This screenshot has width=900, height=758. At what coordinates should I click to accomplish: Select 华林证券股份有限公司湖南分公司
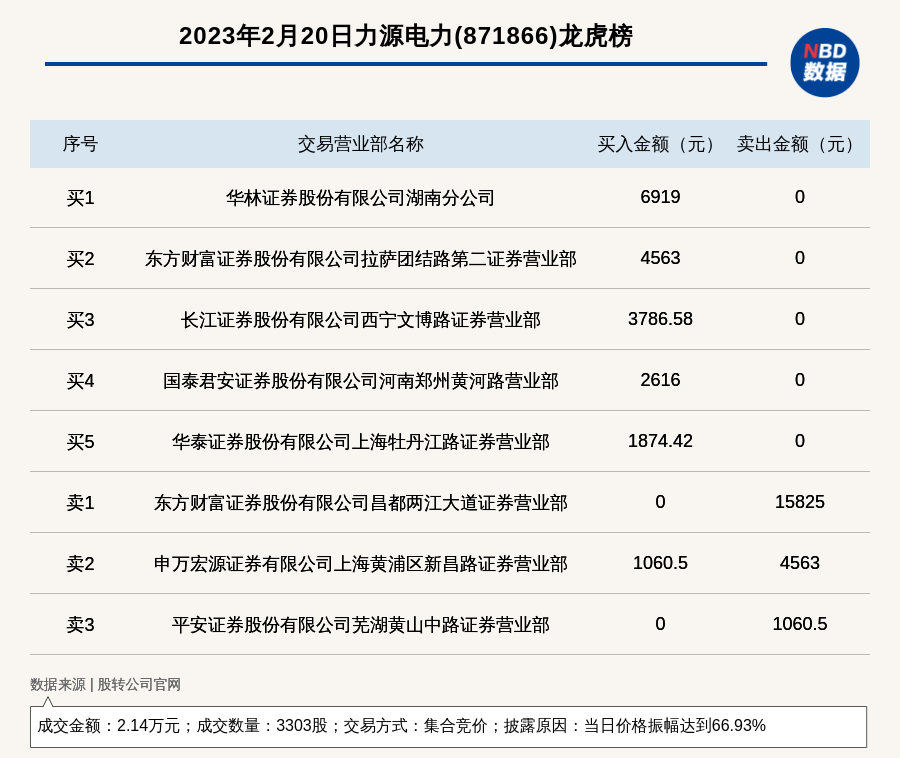pyautogui.click(x=360, y=198)
